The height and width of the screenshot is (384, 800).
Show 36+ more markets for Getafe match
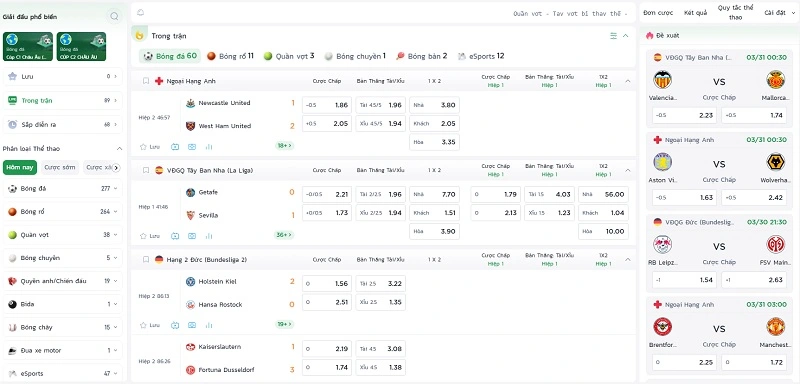click(284, 235)
